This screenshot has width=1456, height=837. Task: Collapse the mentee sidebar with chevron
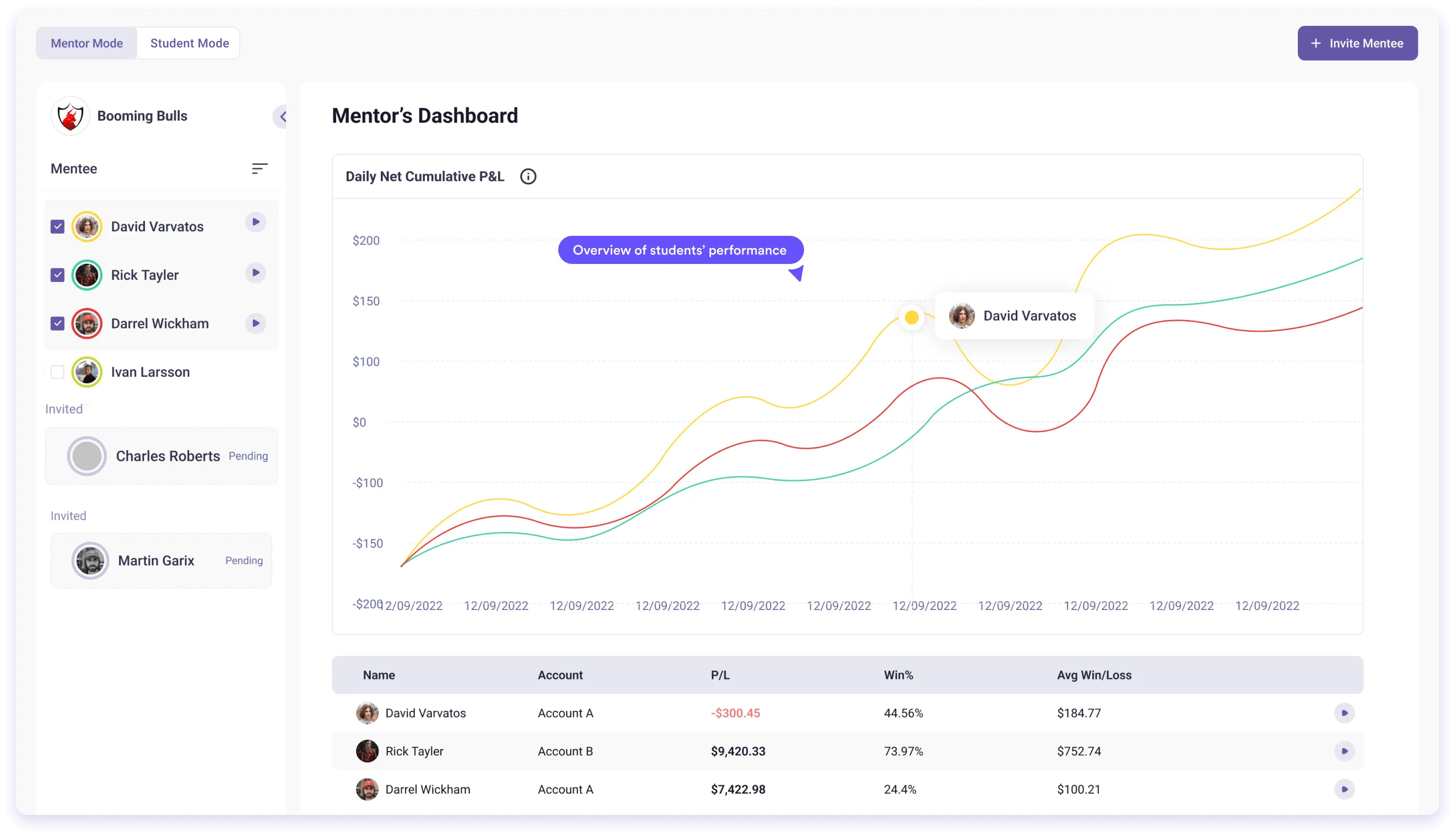coord(282,117)
